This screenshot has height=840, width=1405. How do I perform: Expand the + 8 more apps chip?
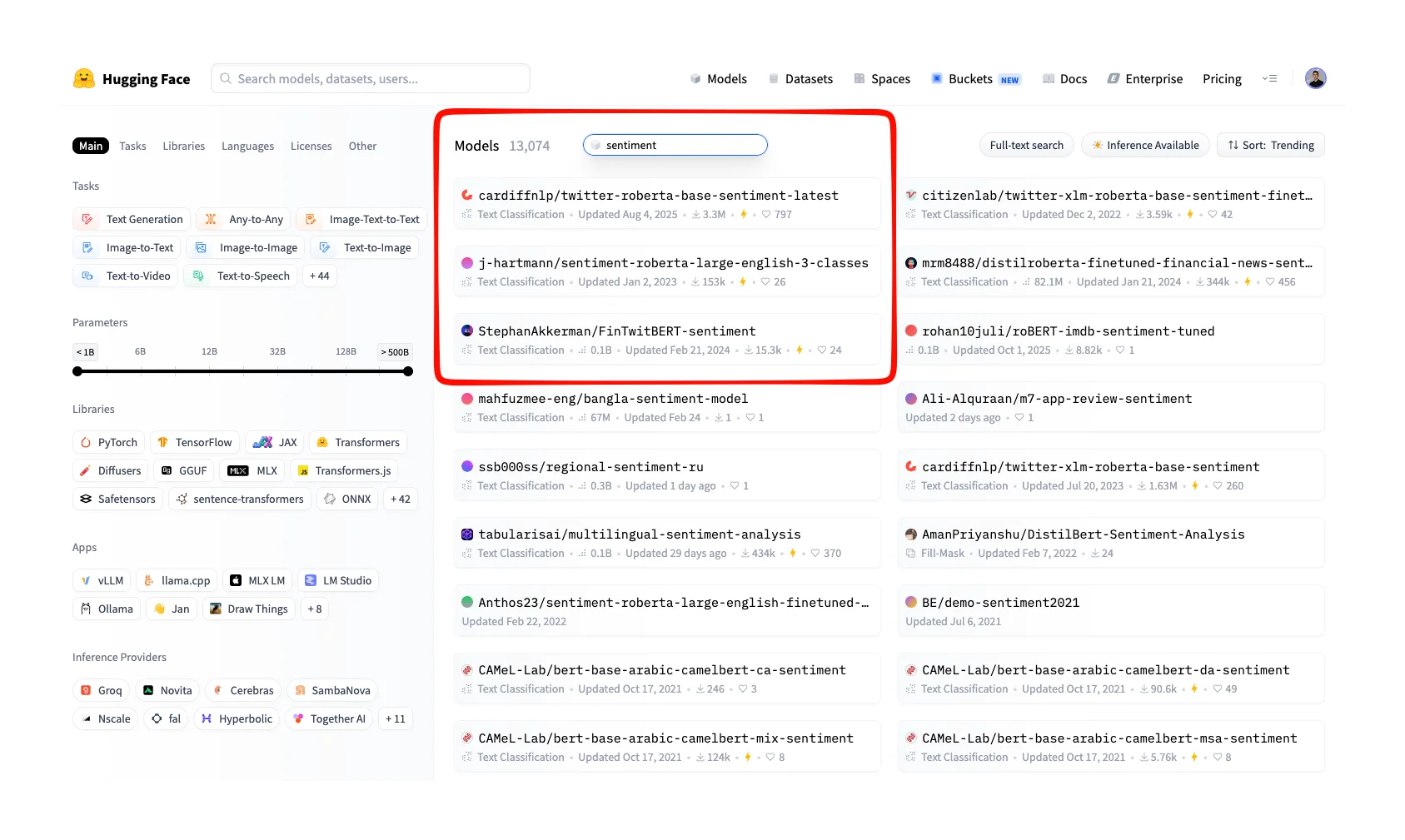click(314, 609)
